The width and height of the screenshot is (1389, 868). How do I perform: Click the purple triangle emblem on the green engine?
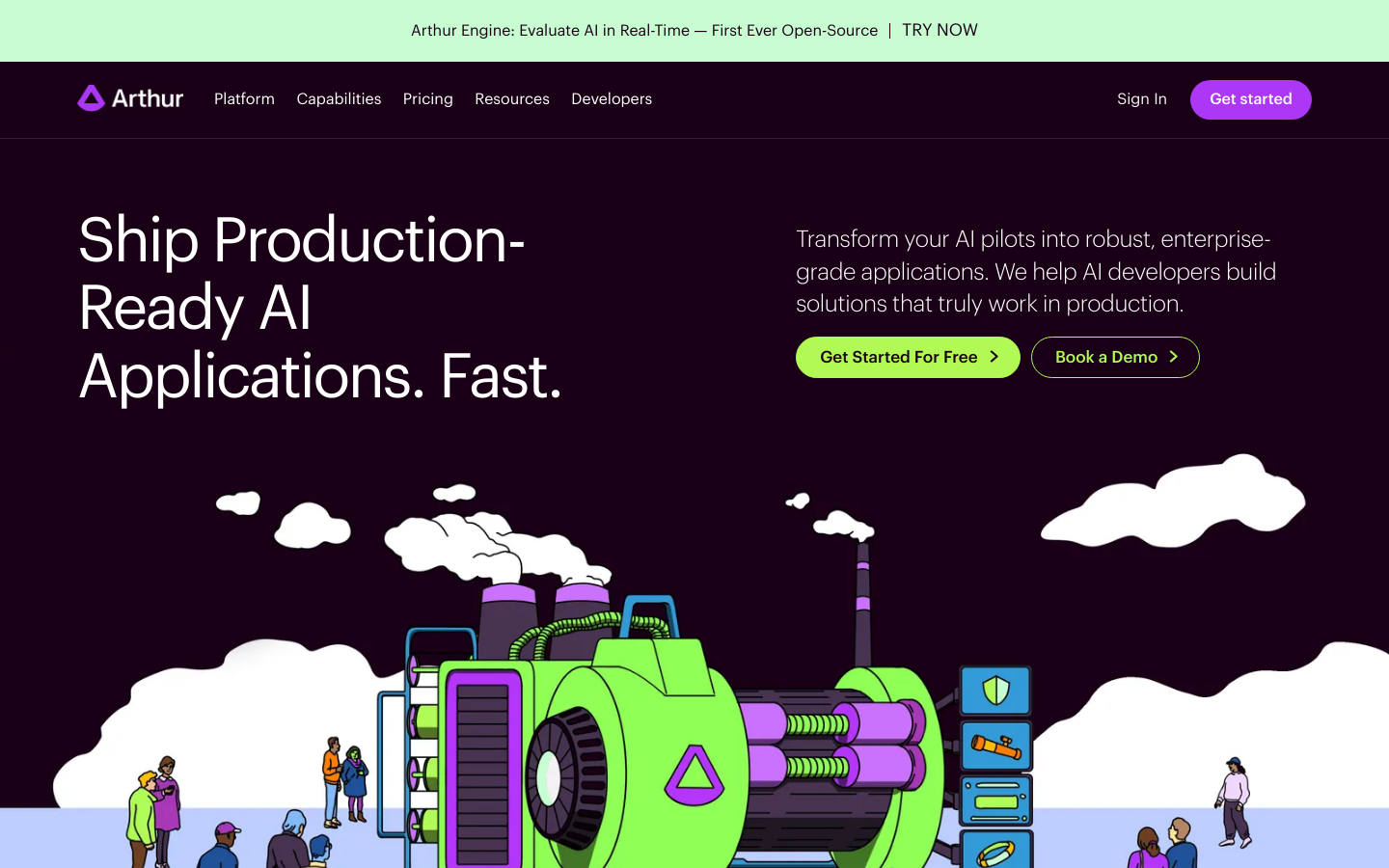click(694, 774)
